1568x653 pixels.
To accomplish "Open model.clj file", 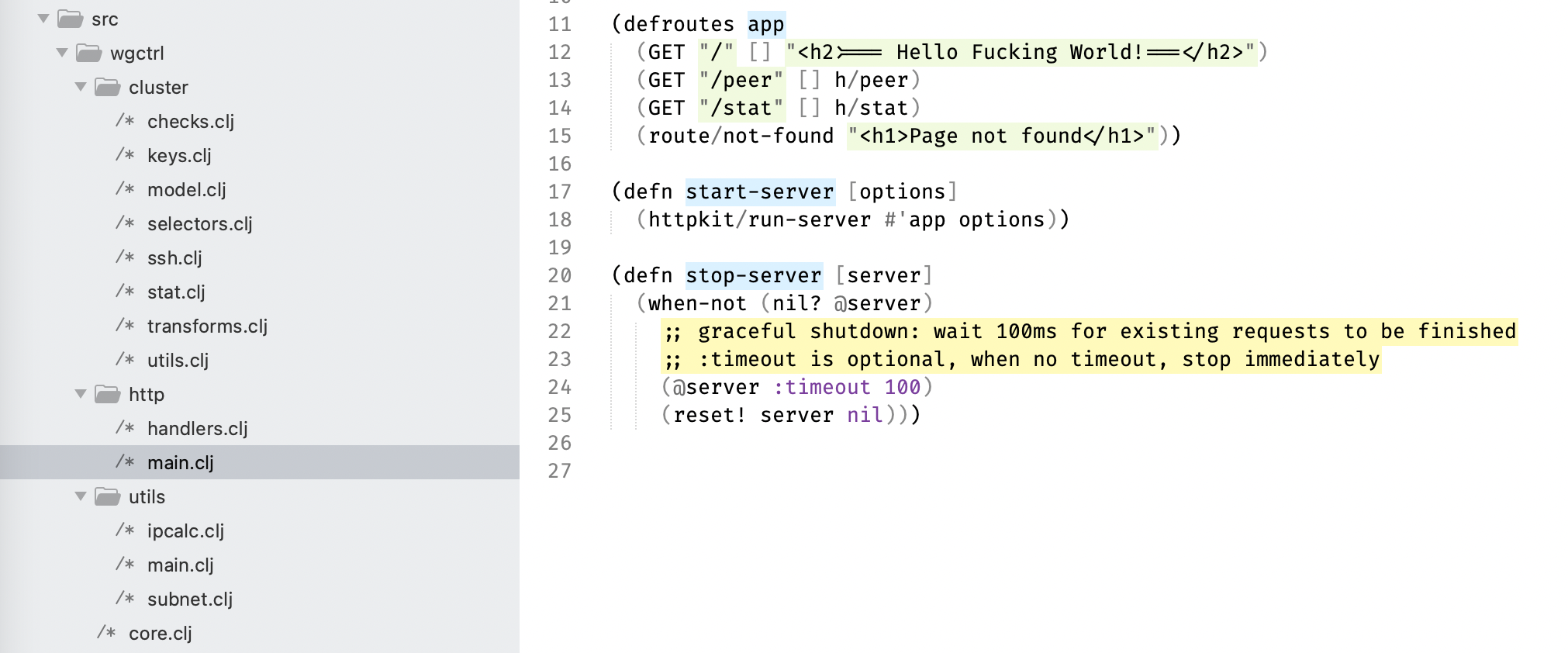I will (187, 190).
